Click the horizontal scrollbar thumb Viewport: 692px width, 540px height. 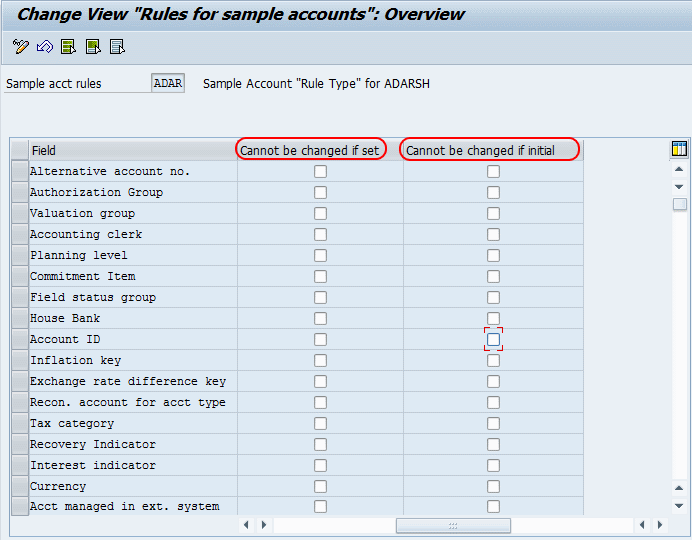pyautogui.click(x=453, y=525)
